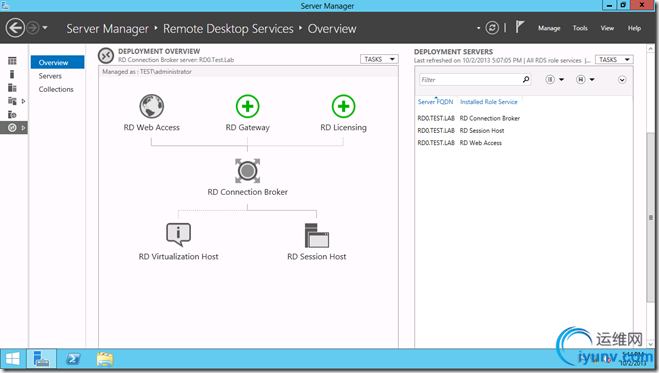Screen dimensions: 659x373
Task: Expand the filter criteria chevron
Action: pyautogui.click(x=622, y=80)
